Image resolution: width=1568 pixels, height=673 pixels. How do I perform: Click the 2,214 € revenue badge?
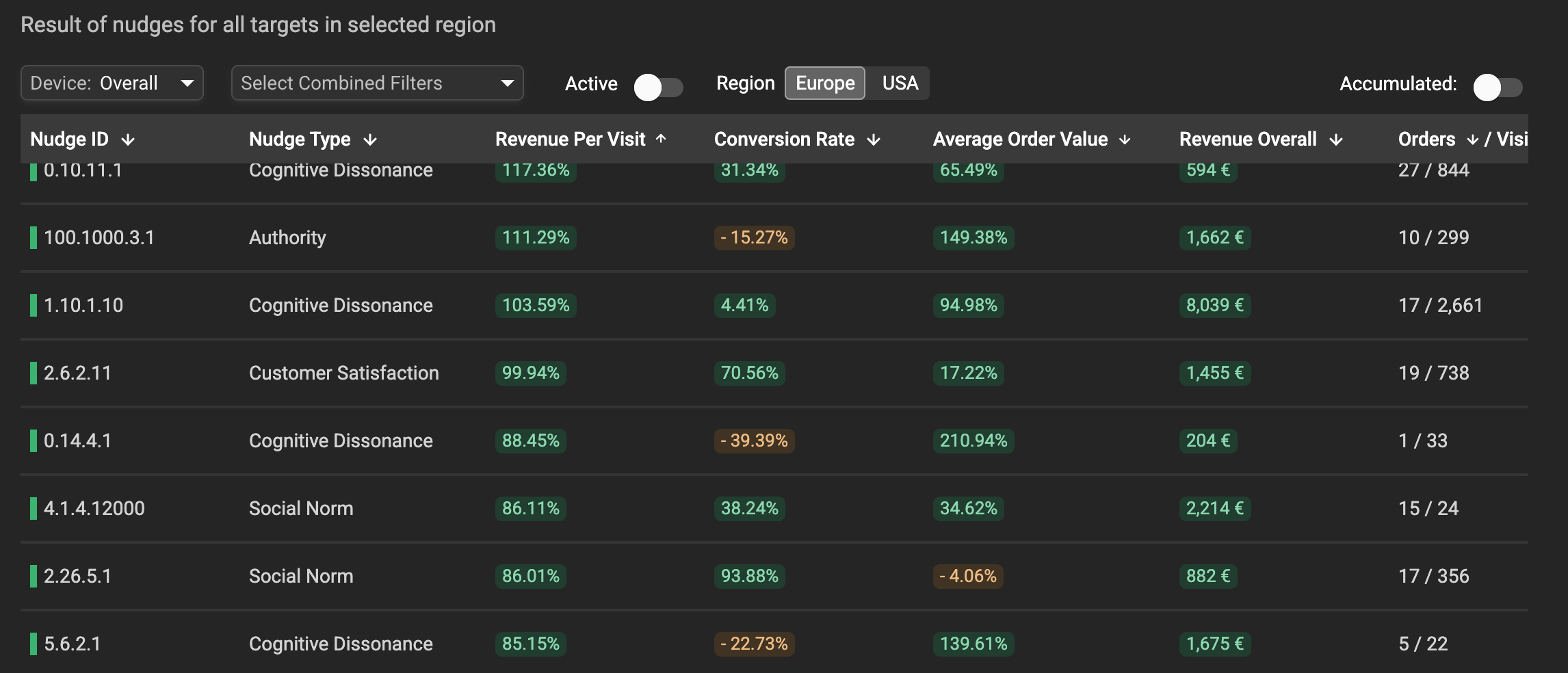[1215, 508]
